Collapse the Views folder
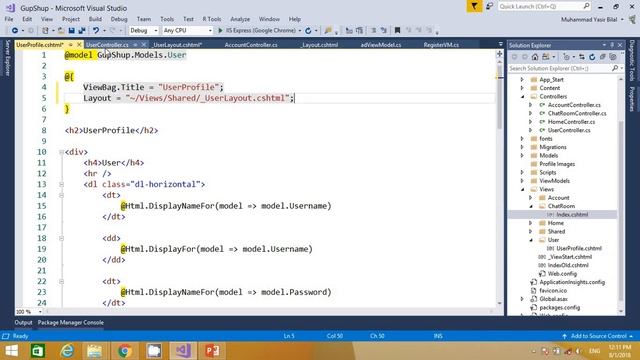640x360 pixels. click(522, 189)
